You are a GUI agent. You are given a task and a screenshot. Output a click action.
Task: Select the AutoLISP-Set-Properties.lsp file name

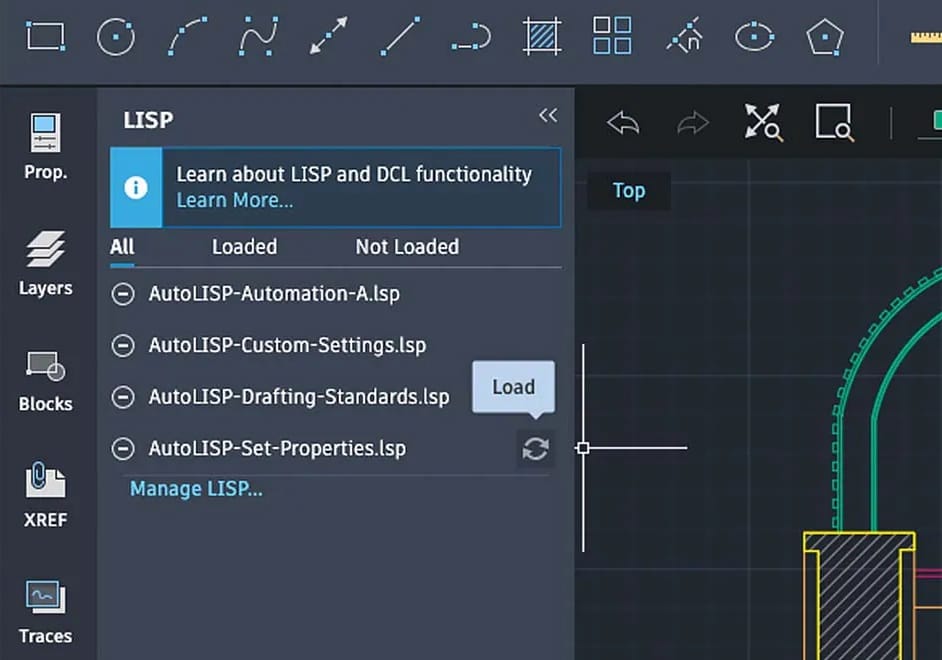click(278, 449)
